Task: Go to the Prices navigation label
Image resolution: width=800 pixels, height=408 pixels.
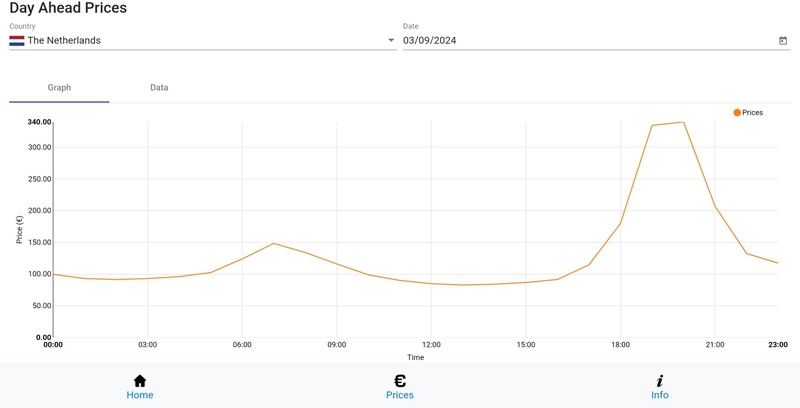Action: [x=400, y=395]
